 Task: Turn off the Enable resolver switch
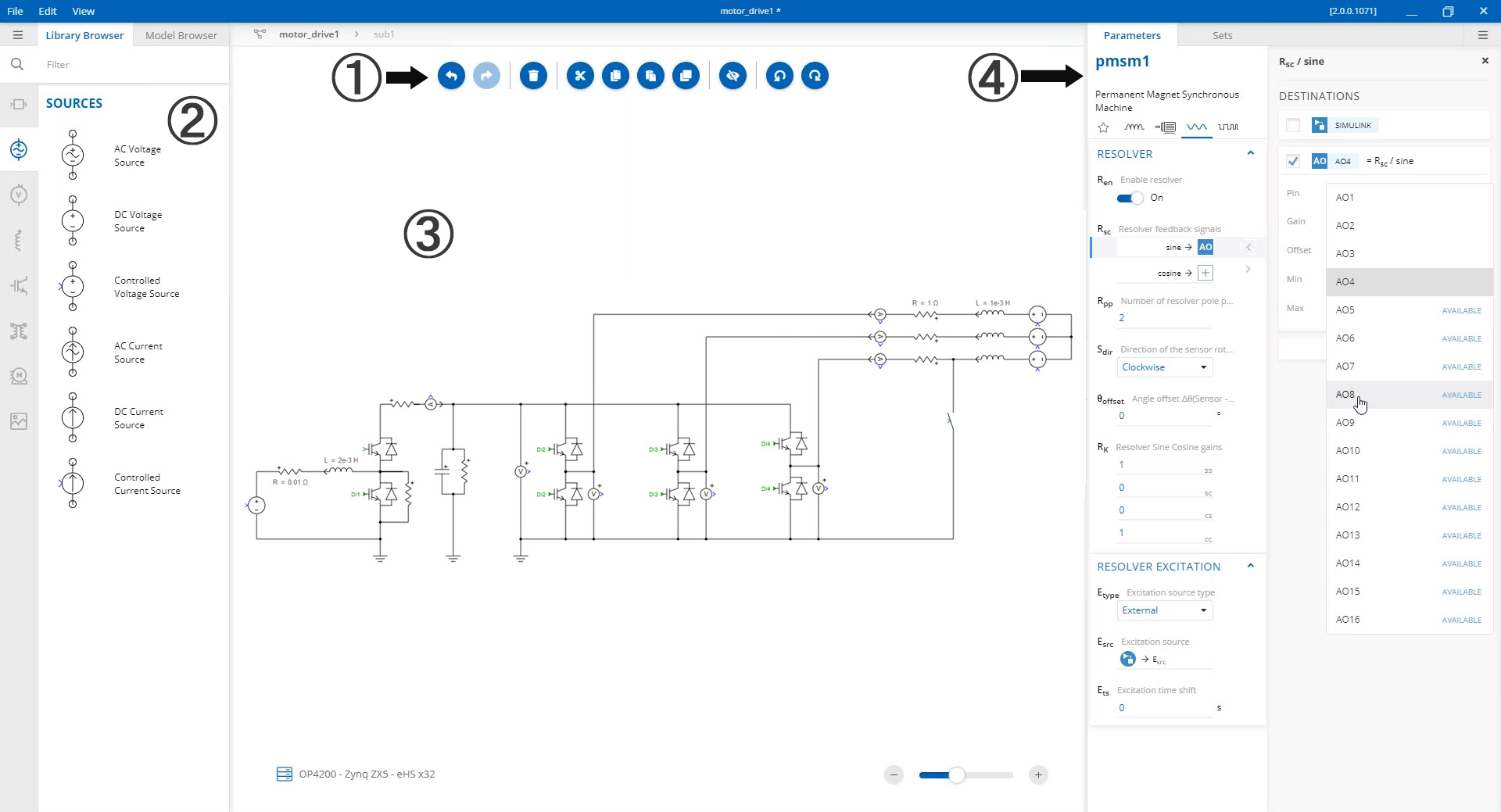[1130, 199]
